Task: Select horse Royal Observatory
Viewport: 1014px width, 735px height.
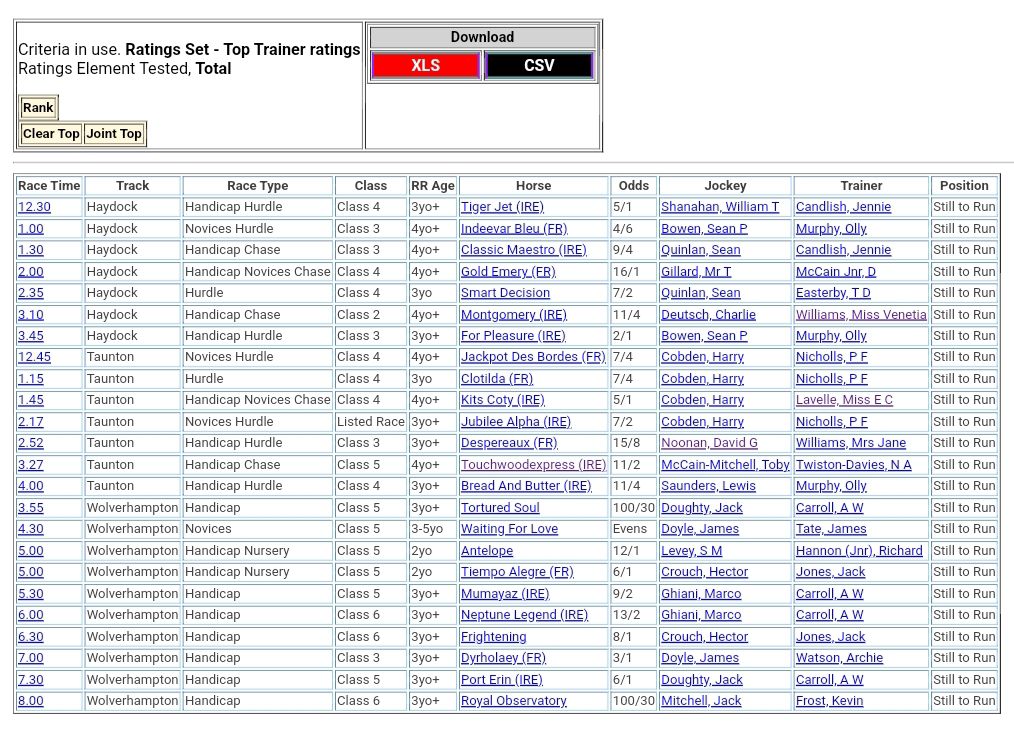Action: [513, 701]
